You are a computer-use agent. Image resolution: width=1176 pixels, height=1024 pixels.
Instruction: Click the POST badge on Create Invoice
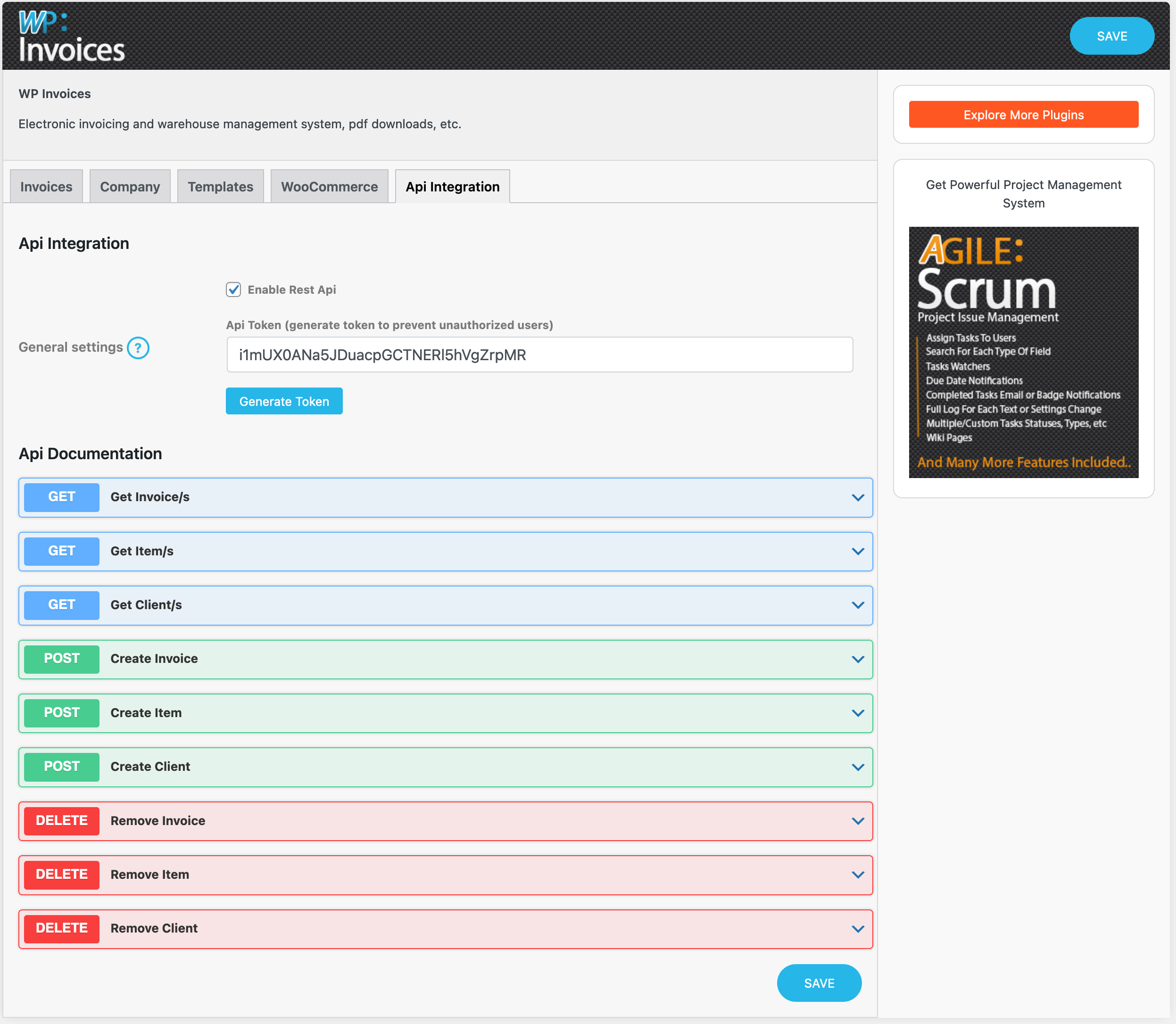(61, 659)
